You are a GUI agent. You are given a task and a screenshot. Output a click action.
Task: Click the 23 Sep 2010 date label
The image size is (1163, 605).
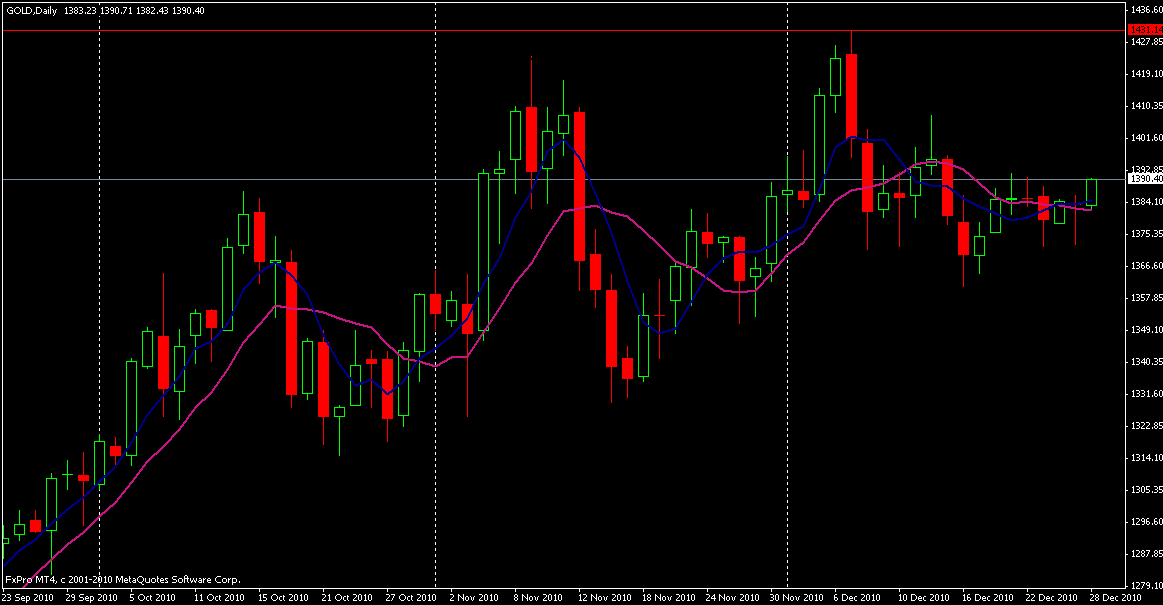(28, 597)
